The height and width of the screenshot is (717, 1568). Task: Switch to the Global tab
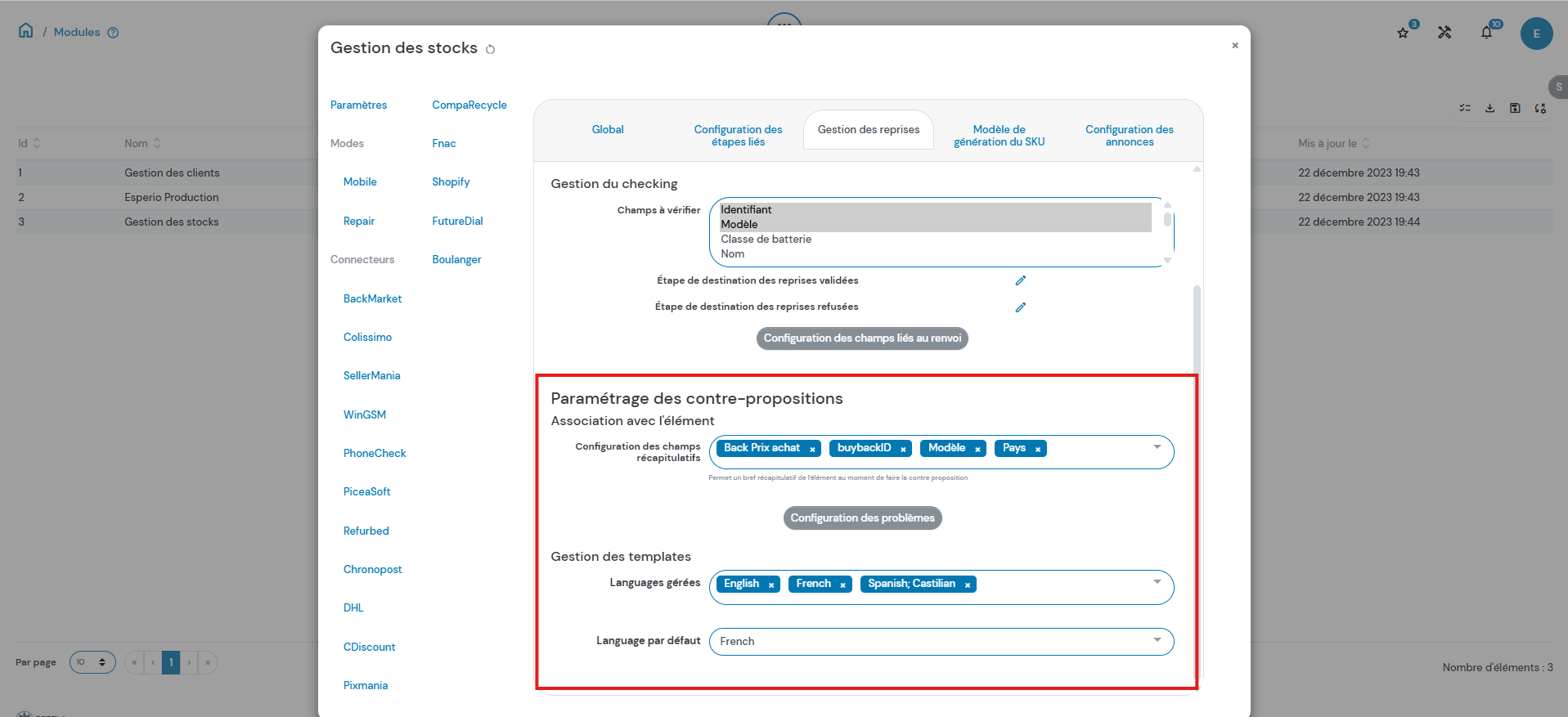[x=608, y=129]
